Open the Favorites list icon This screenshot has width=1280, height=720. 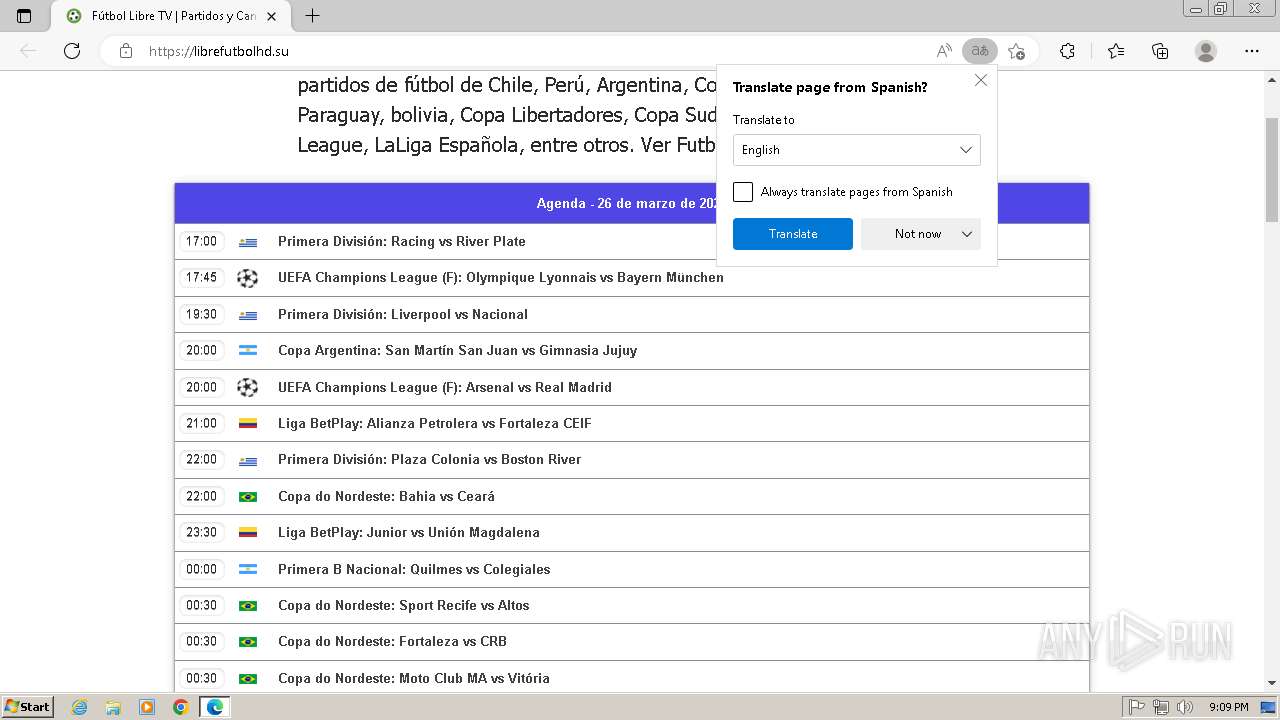point(1116,51)
